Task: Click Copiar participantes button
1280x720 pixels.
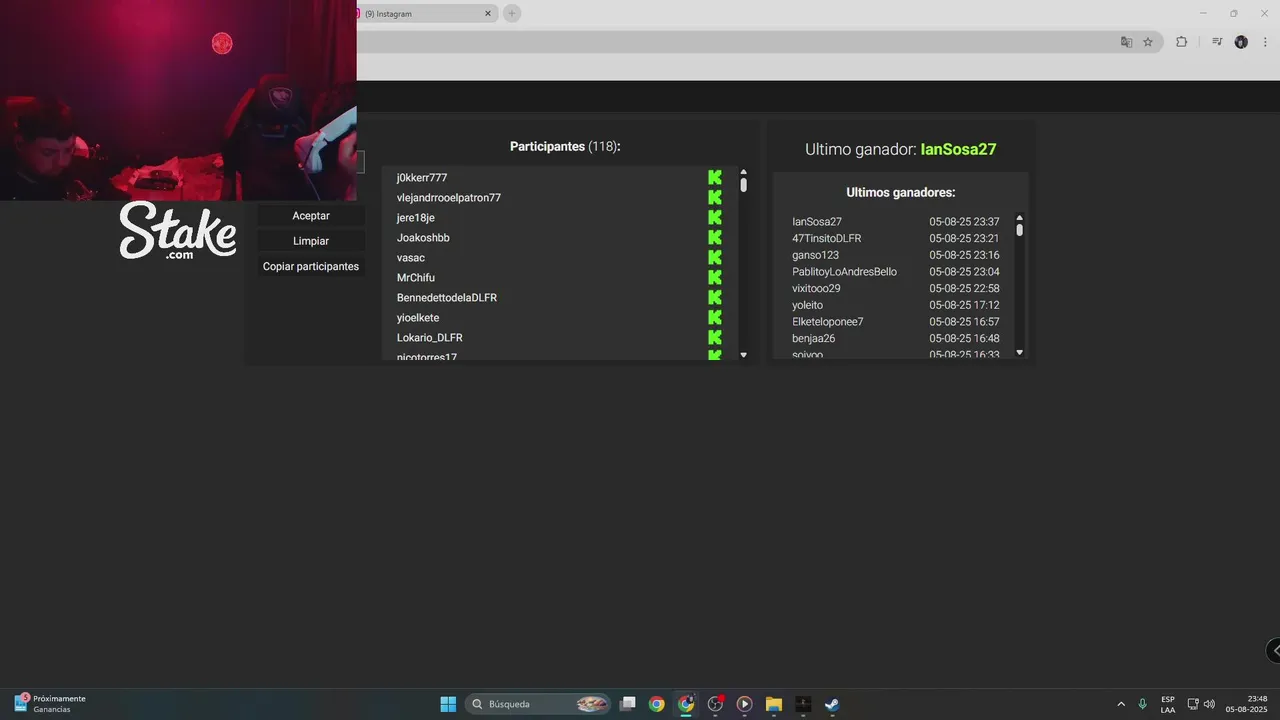Action: [x=311, y=267]
